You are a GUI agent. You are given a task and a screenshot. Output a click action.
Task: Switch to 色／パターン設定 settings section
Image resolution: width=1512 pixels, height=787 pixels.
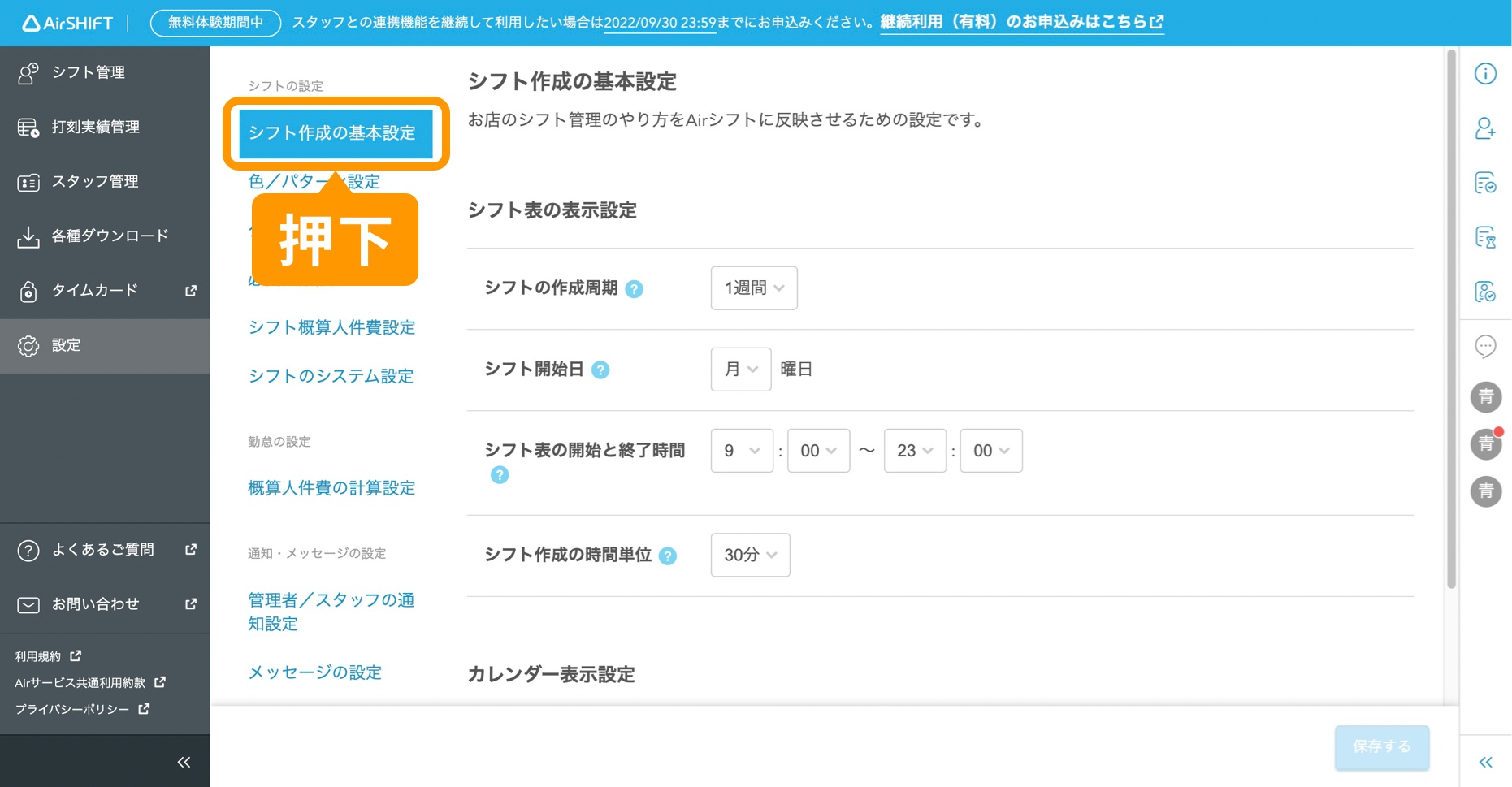click(313, 181)
